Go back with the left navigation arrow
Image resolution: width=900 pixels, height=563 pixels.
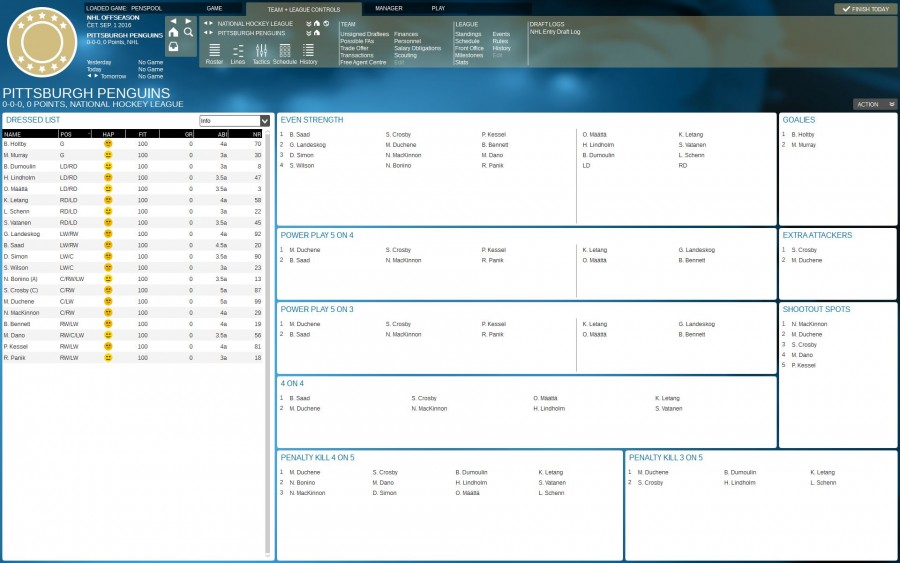tap(173, 21)
